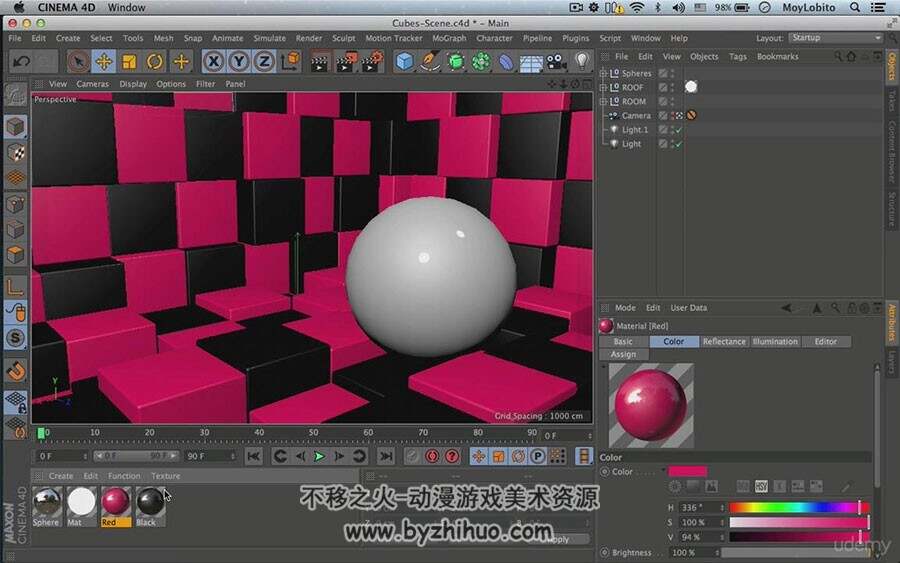Click the 90 F end frame field
The width and height of the screenshot is (900, 563).
pyautogui.click(x=210, y=456)
